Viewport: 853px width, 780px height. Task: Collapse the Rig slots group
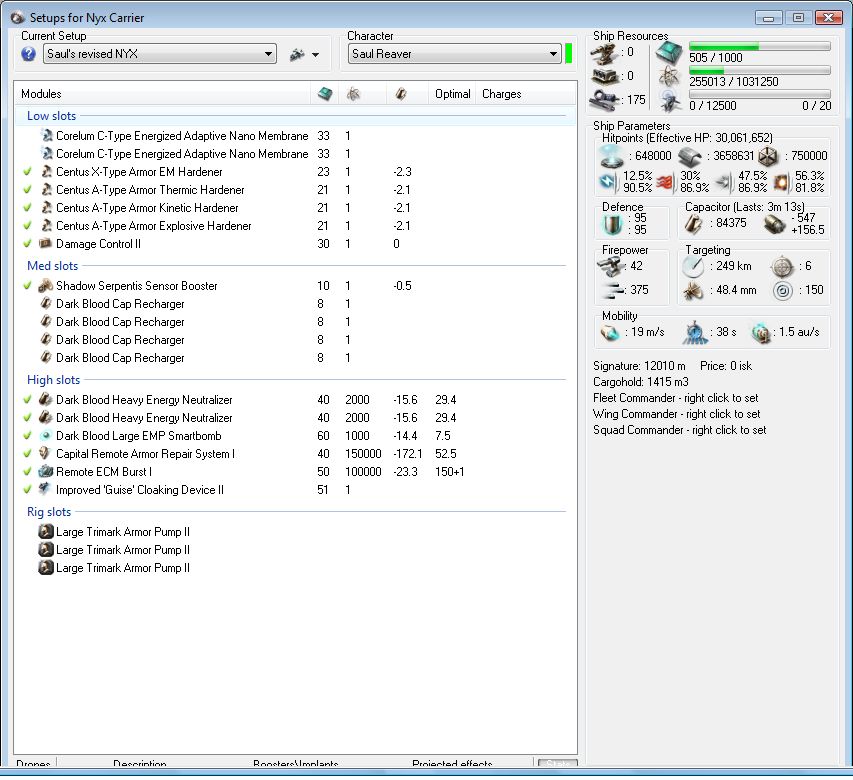[49, 512]
